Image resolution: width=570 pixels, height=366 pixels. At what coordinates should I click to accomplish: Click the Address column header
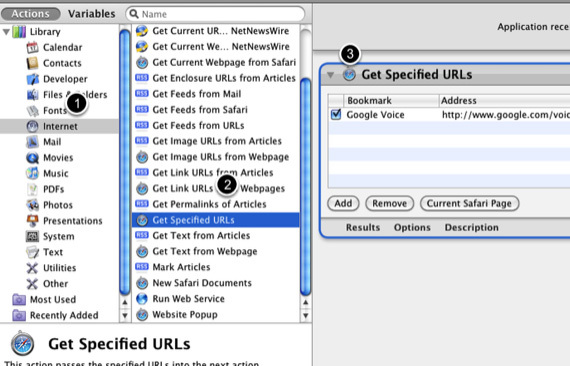click(505, 100)
